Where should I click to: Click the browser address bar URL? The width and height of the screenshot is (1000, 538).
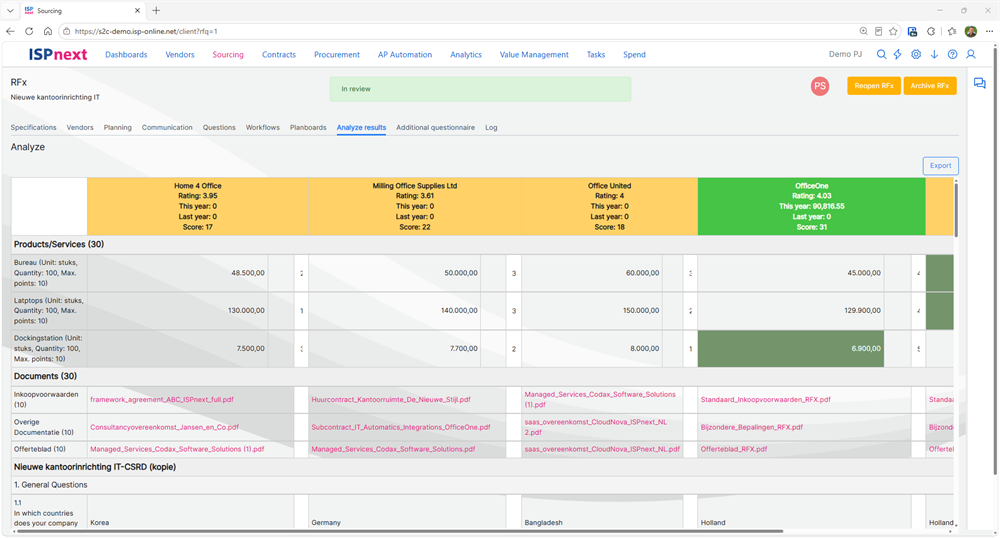146,31
